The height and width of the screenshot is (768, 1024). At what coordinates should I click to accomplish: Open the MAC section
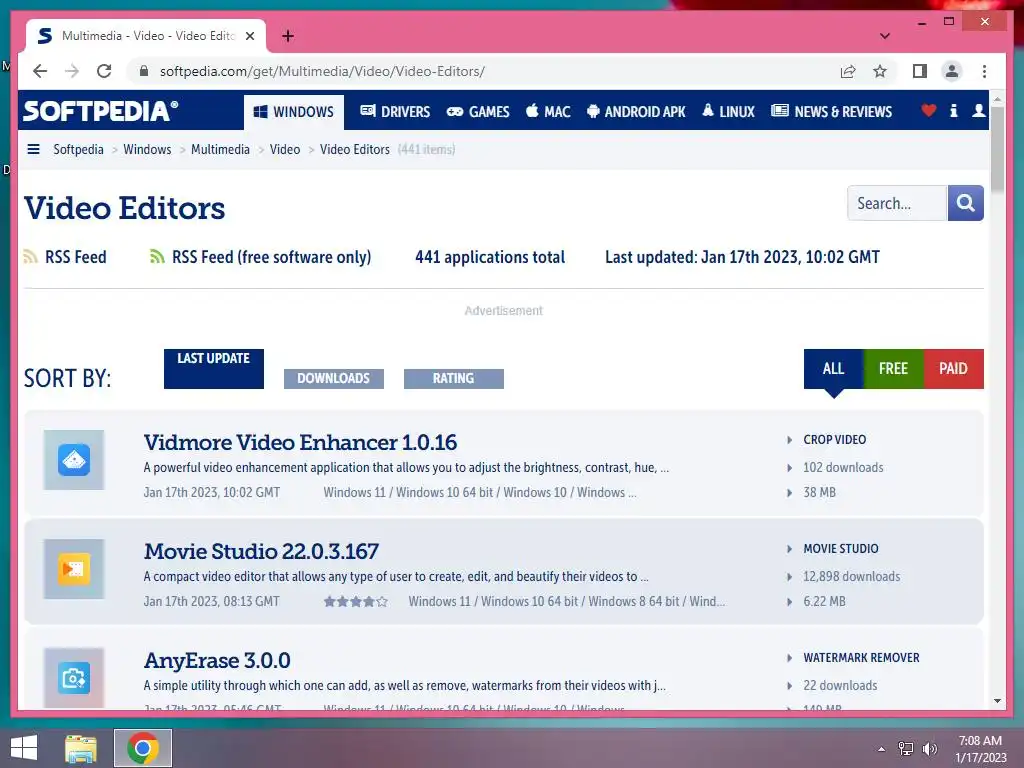(x=548, y=112)
